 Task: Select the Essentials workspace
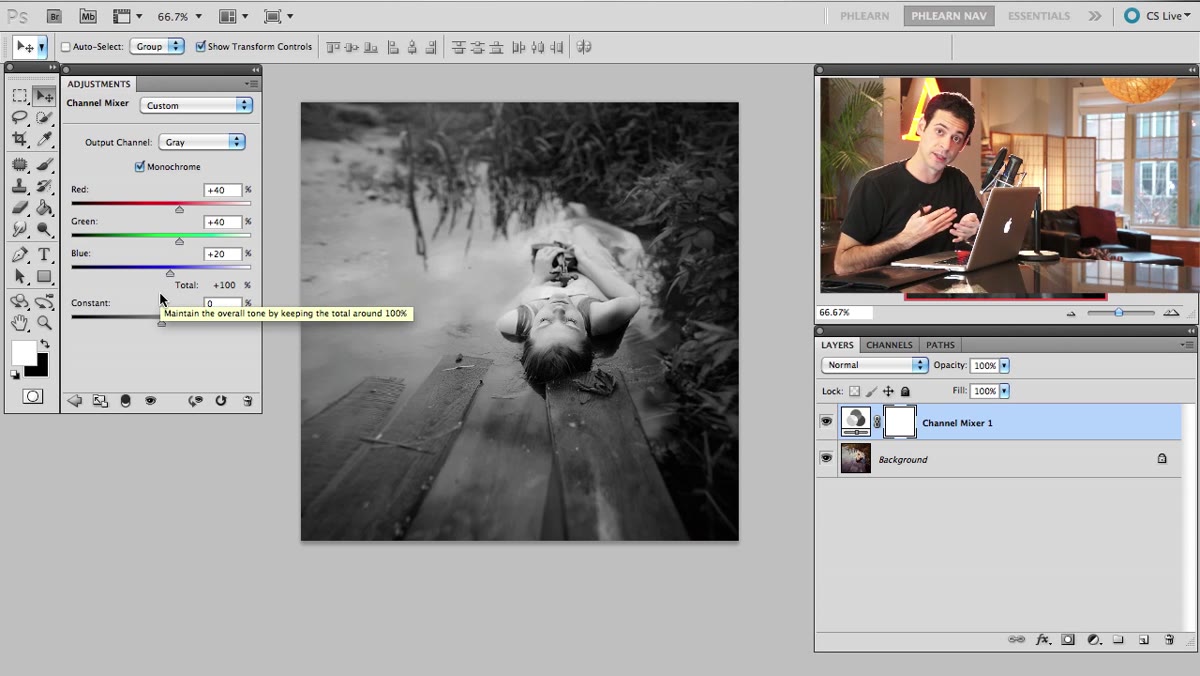1039,16
